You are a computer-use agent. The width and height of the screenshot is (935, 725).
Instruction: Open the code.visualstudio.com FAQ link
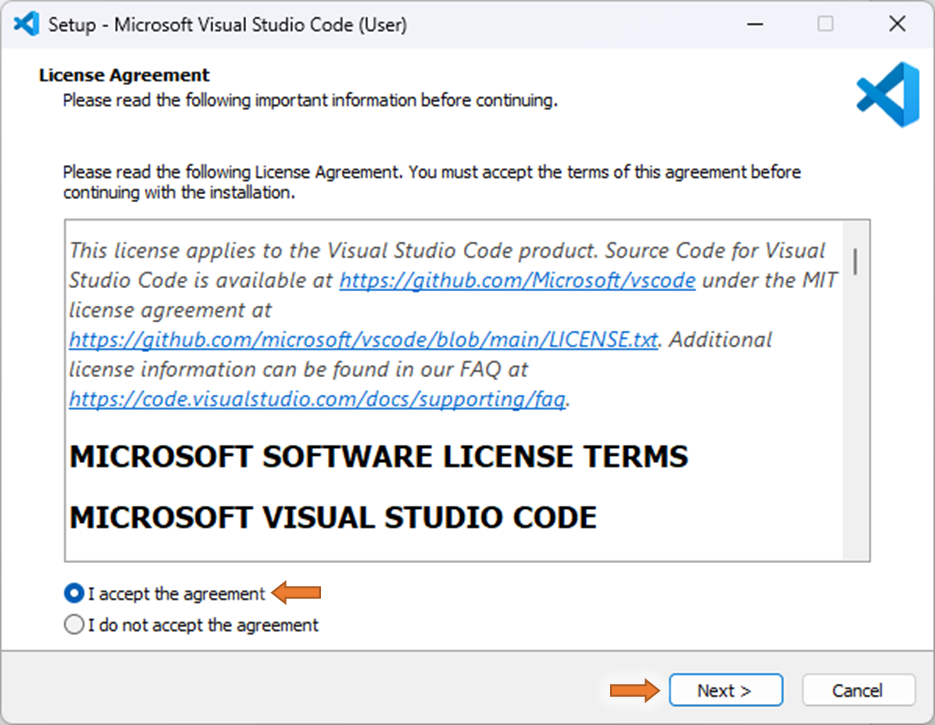coord(317,399)
